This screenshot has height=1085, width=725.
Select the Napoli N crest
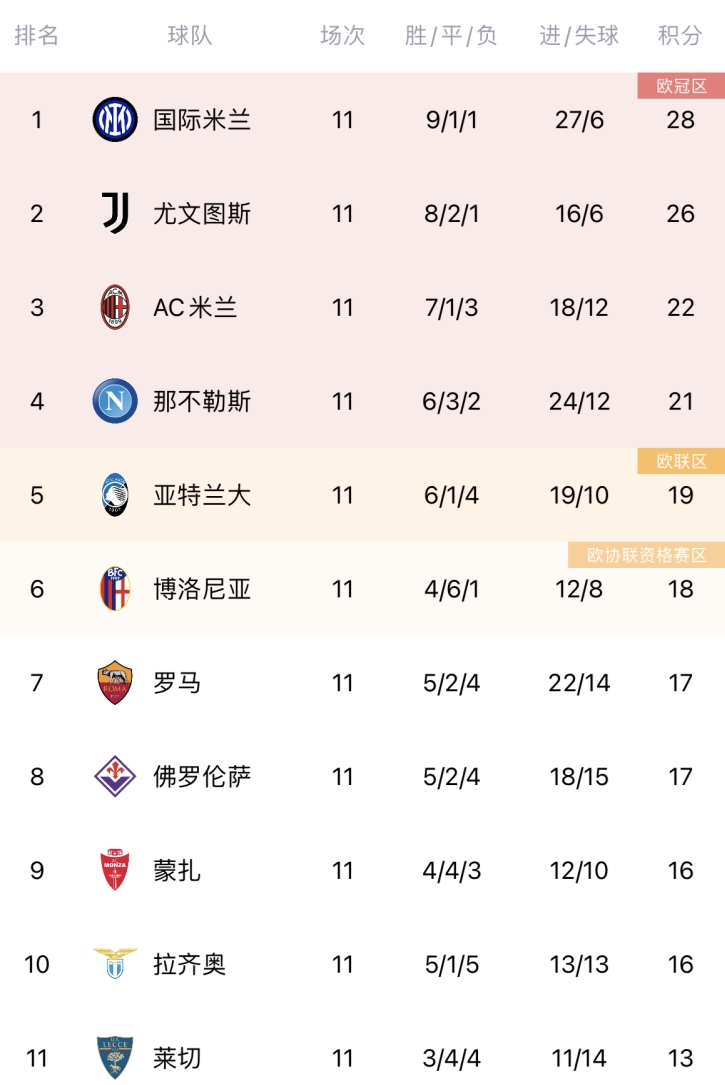click(115, 401)
